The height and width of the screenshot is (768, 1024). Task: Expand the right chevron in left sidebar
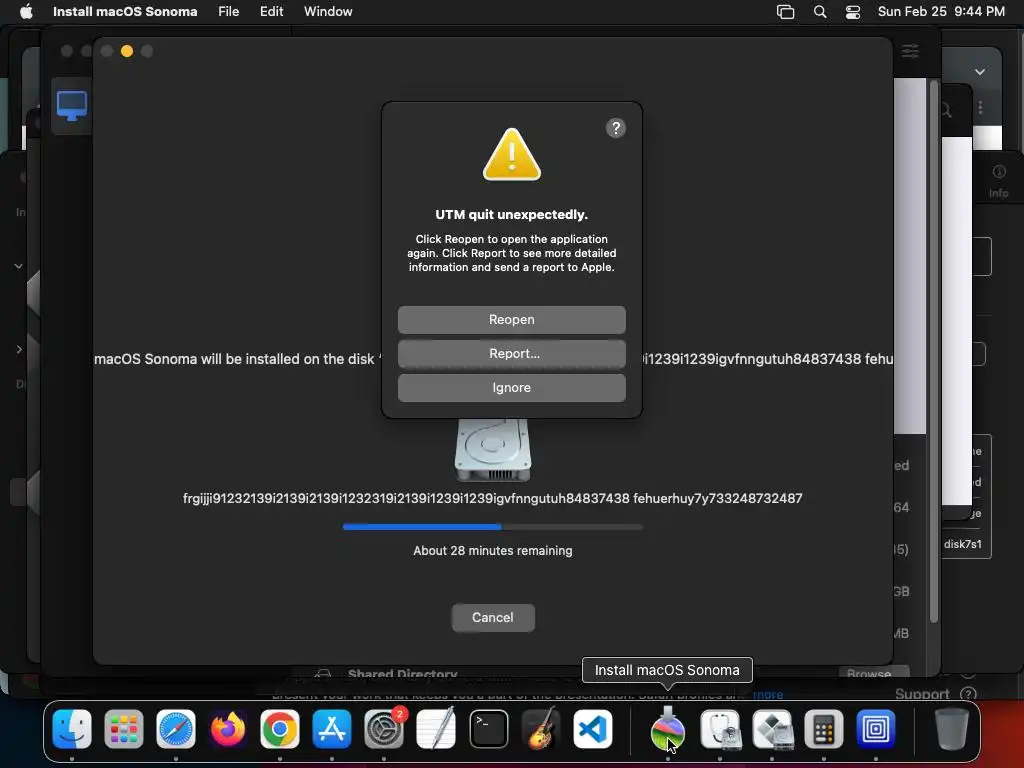pos(19,349)
